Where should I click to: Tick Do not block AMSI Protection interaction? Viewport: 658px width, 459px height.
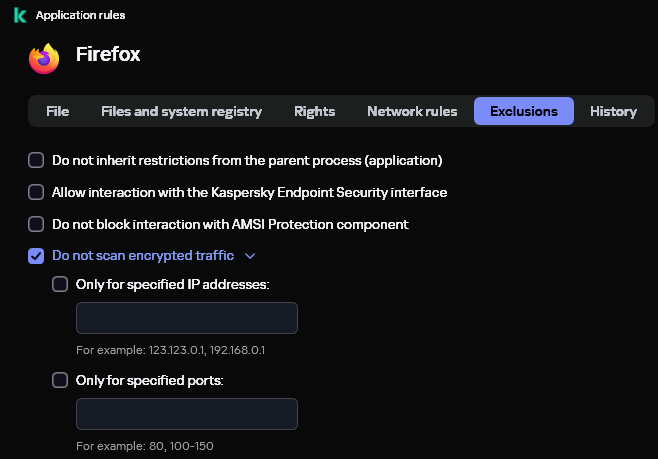(36, 224)
